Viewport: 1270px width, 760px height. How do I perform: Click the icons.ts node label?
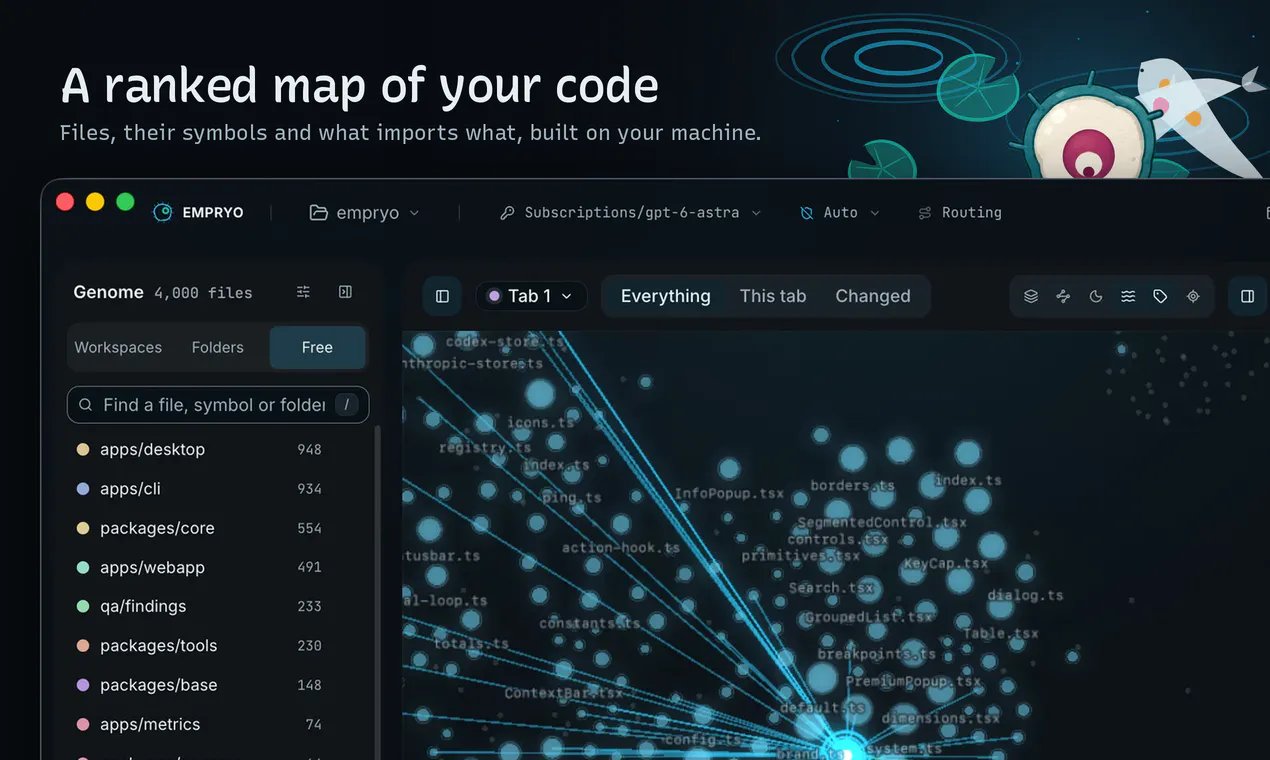541,422
